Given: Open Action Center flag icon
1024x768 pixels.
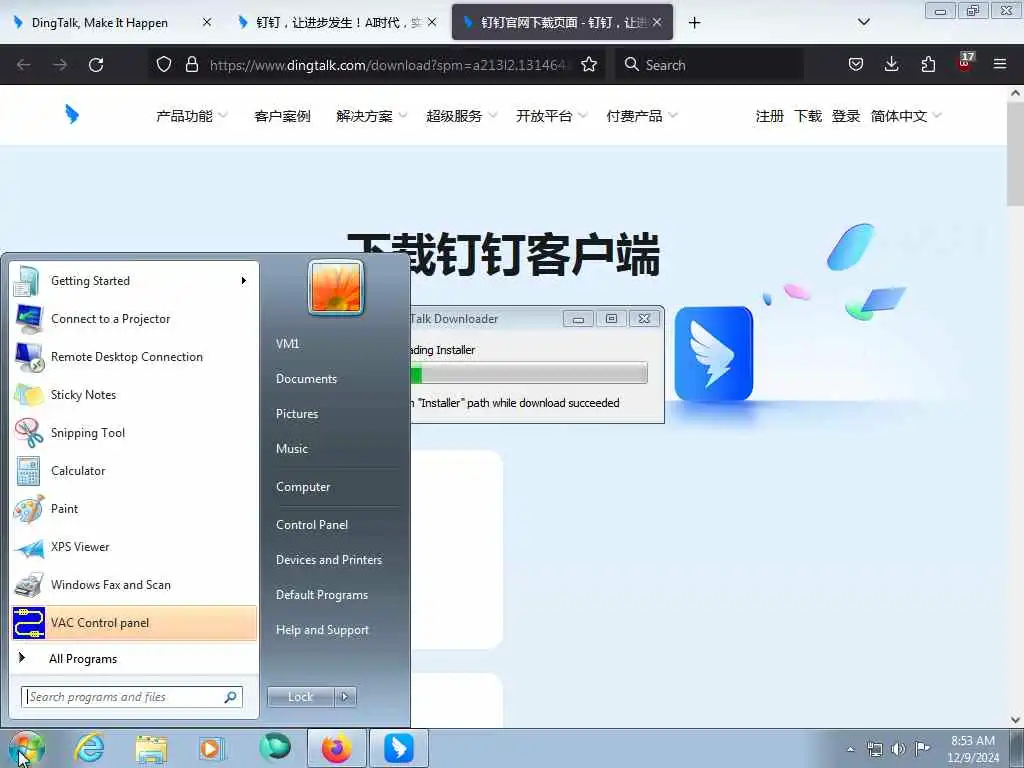Looking at the screenshot, I should click(922, 749).
